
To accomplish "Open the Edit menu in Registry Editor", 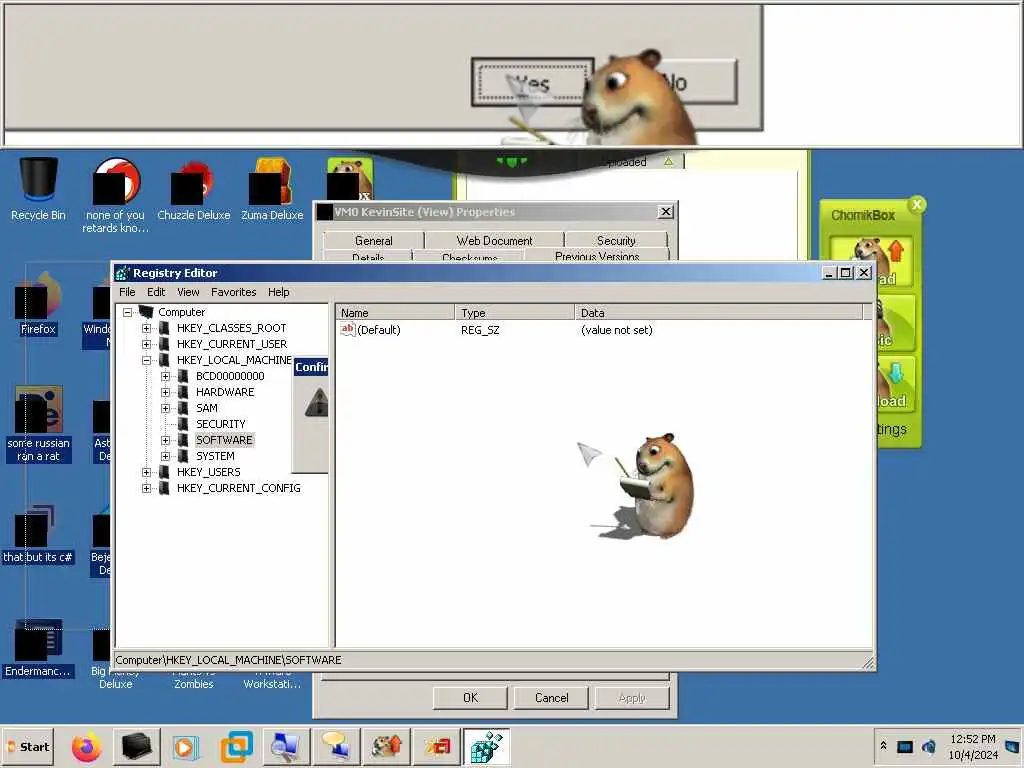I will (156, 292).
